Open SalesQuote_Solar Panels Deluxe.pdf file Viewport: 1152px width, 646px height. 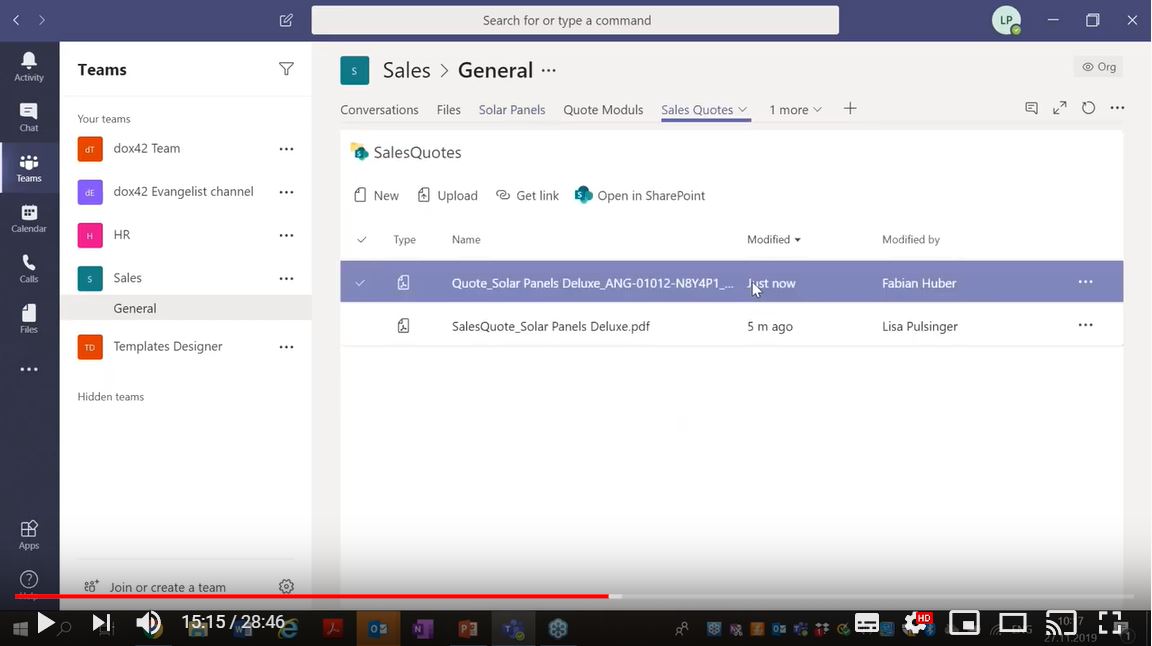coord(550,326)
